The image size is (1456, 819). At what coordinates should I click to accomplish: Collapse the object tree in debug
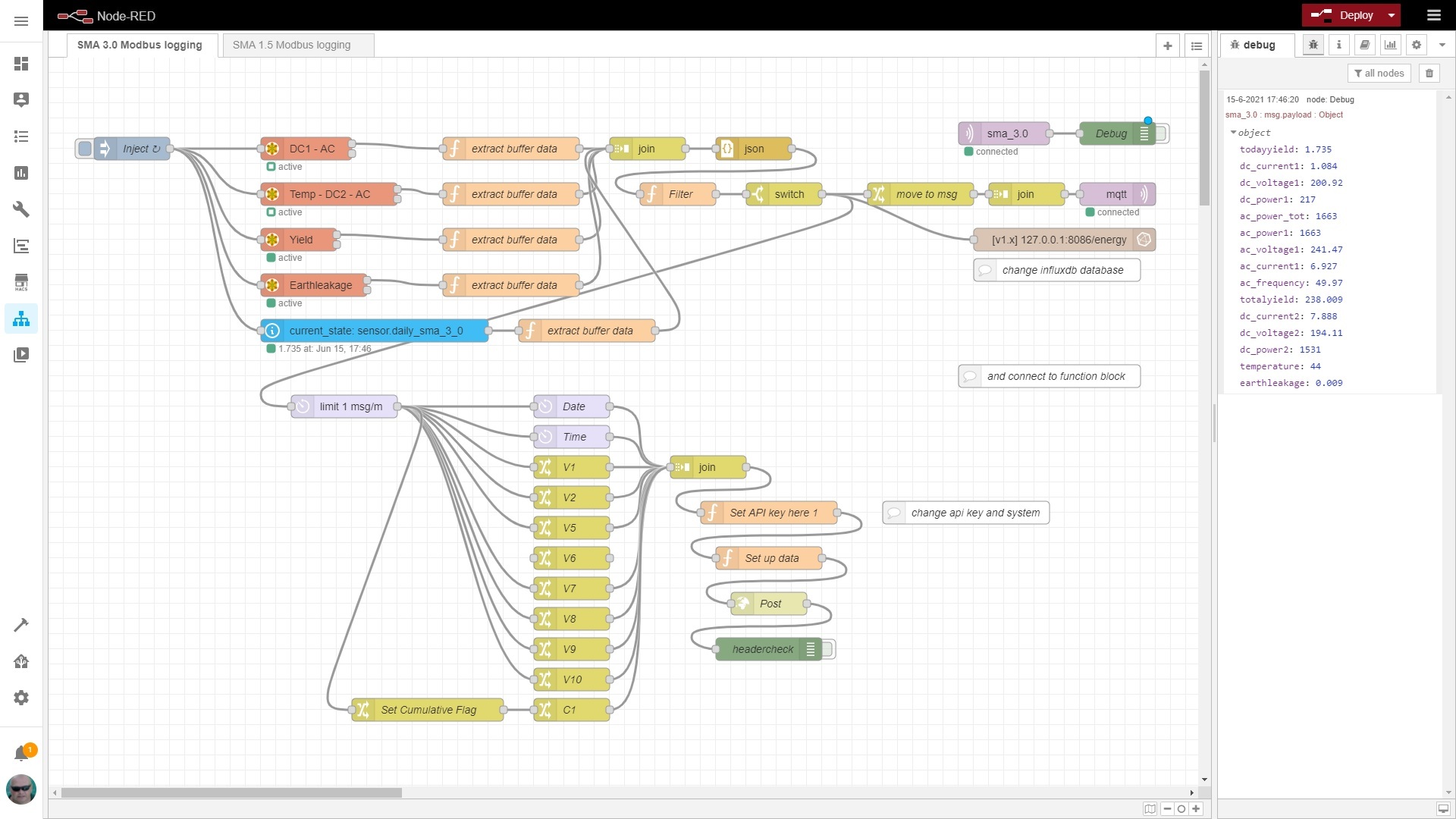pyautogui.click(x=1233, y=133)
